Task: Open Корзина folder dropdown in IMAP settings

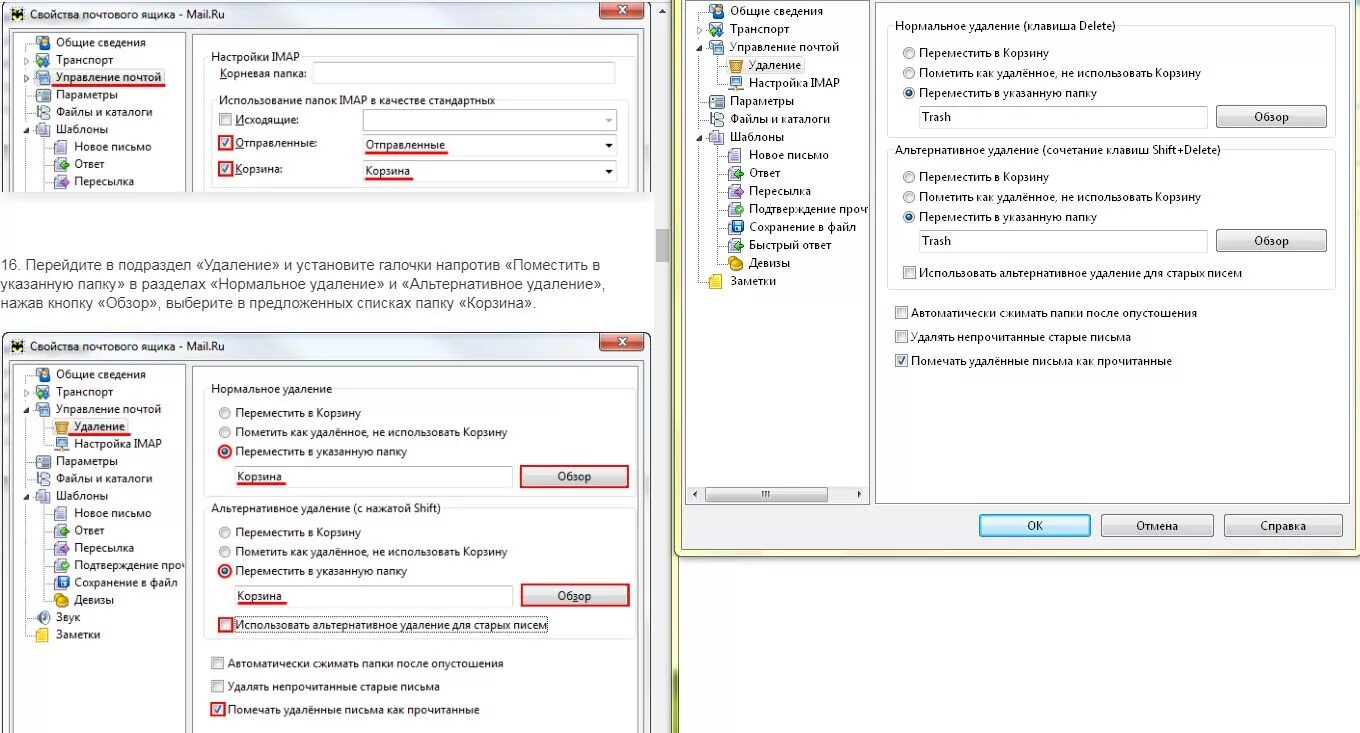Action: (608, 171)
